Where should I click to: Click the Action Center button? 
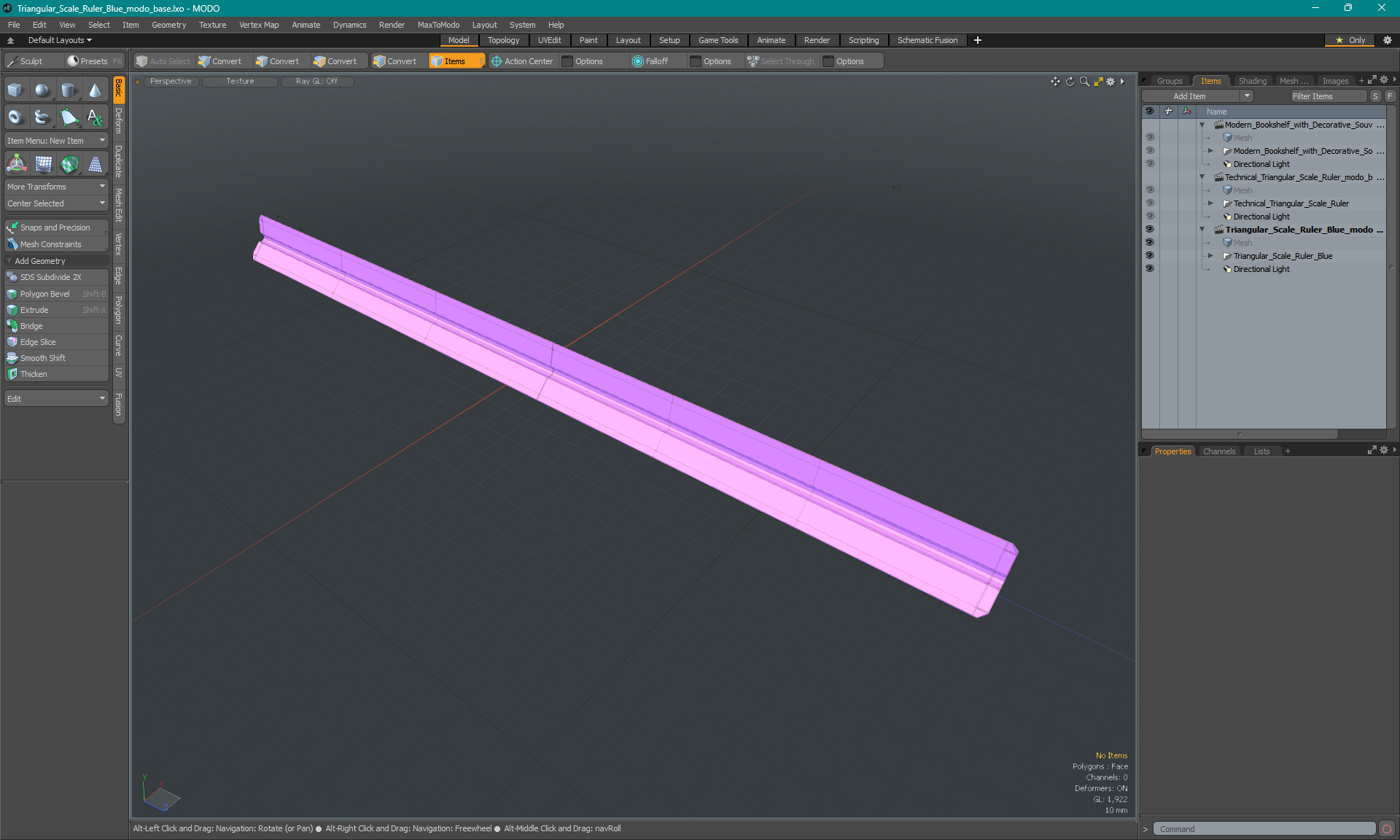[522, 61]
